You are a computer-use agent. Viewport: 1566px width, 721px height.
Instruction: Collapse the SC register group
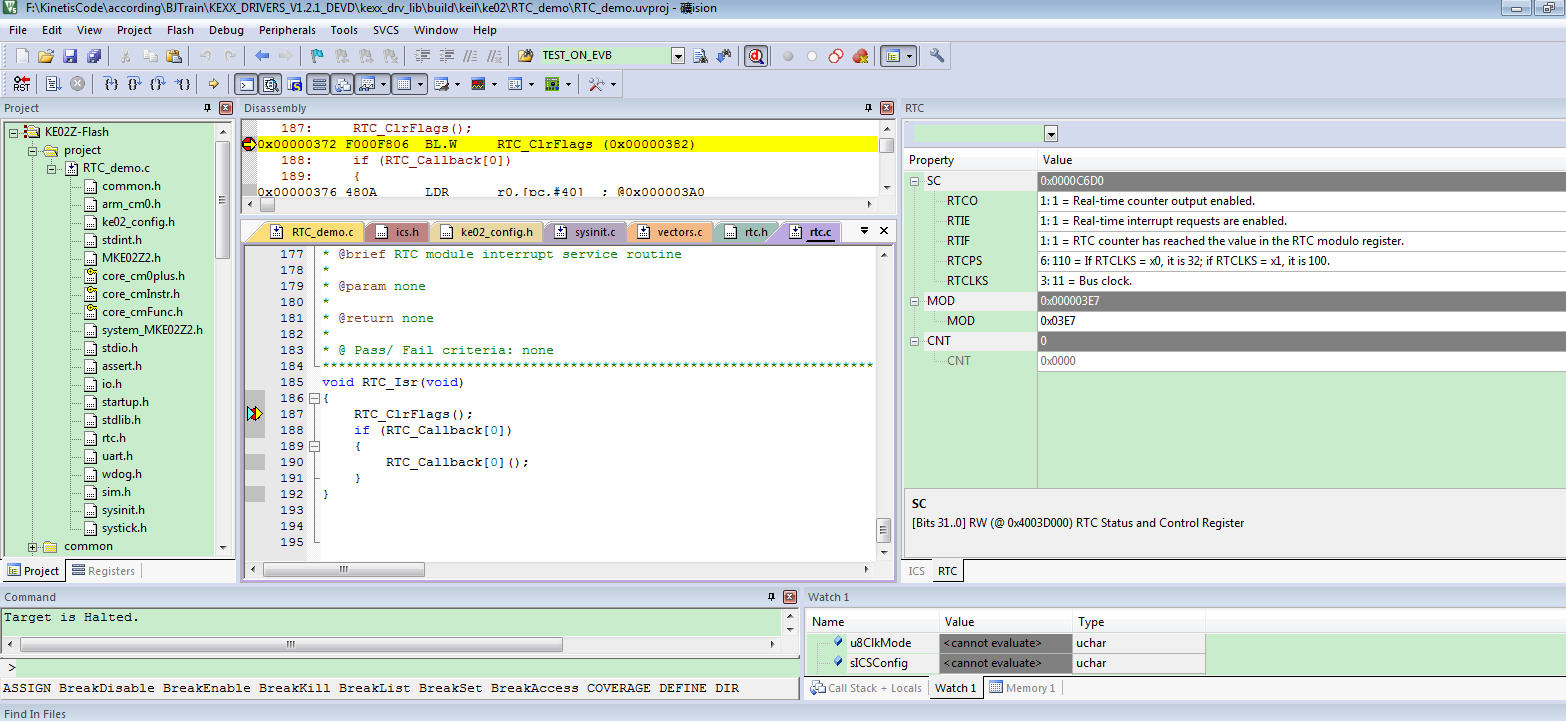click(915, 181)
